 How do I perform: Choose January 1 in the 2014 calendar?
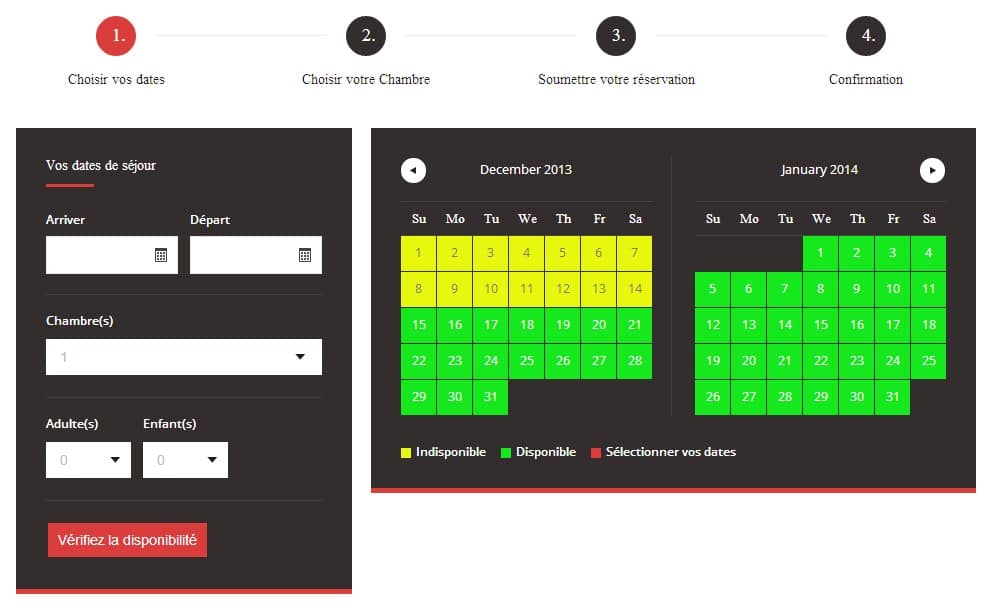pyautogui.click(x=821, y=253)
